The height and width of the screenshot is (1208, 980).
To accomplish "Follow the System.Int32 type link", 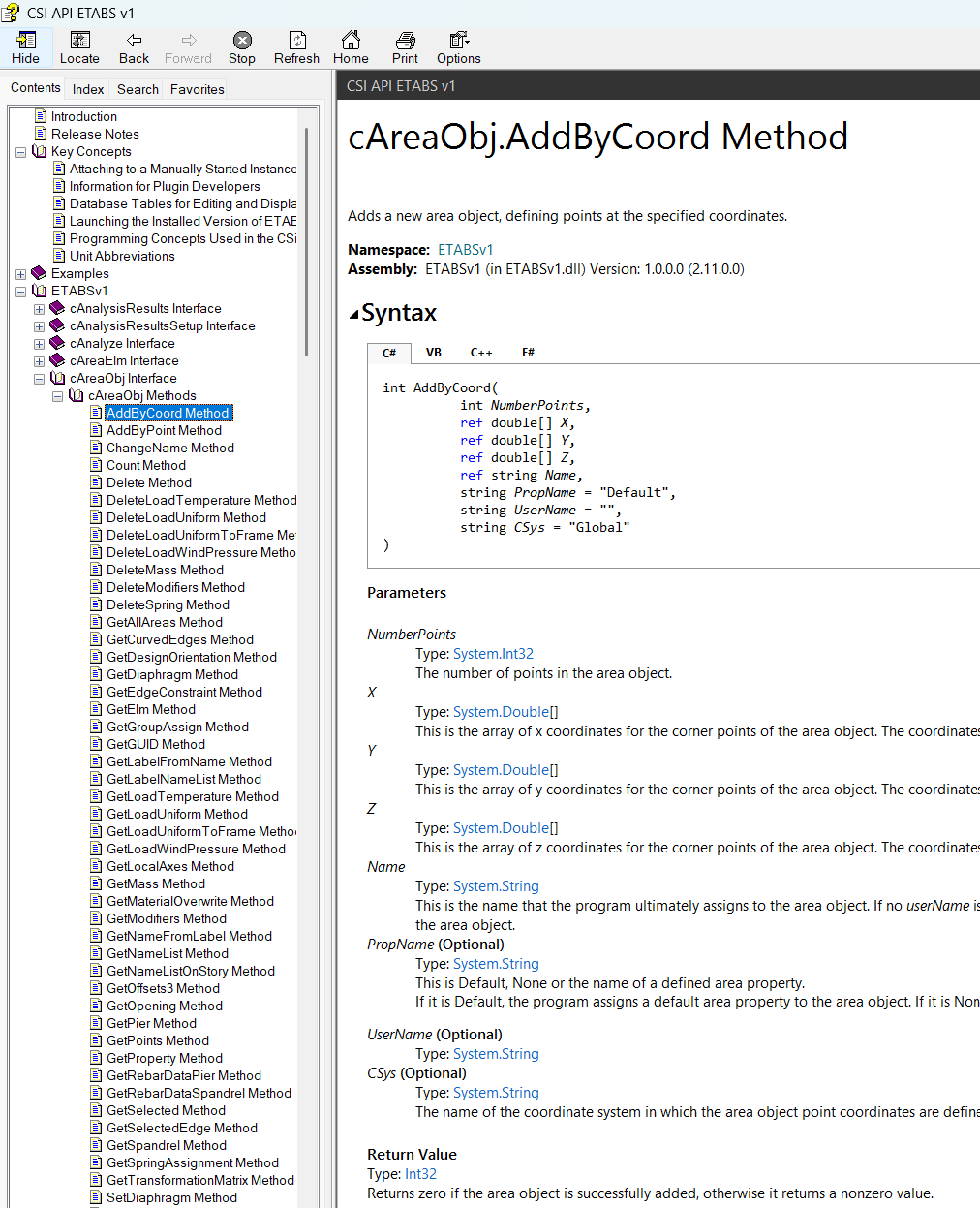I will (493, 654).
